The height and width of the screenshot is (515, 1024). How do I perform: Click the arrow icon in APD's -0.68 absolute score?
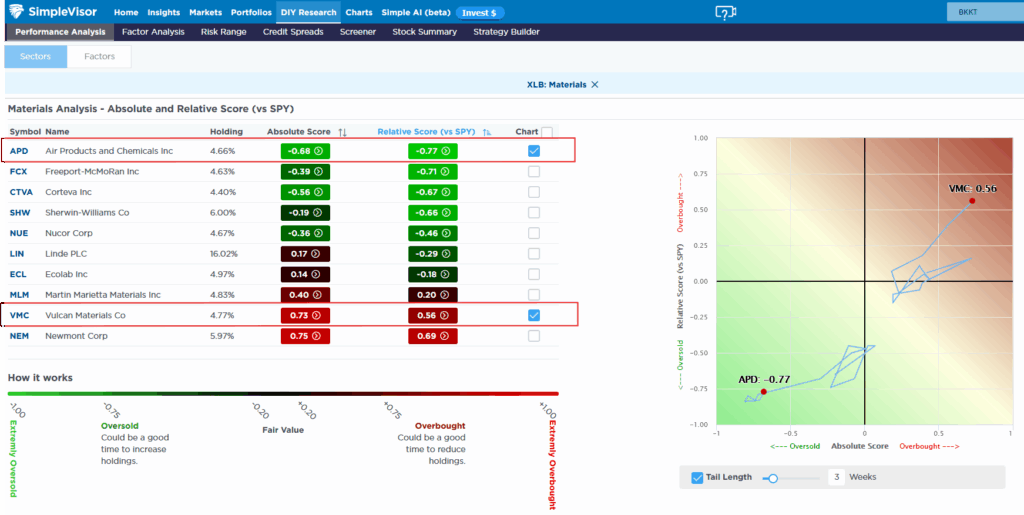(x=319, y=151)
